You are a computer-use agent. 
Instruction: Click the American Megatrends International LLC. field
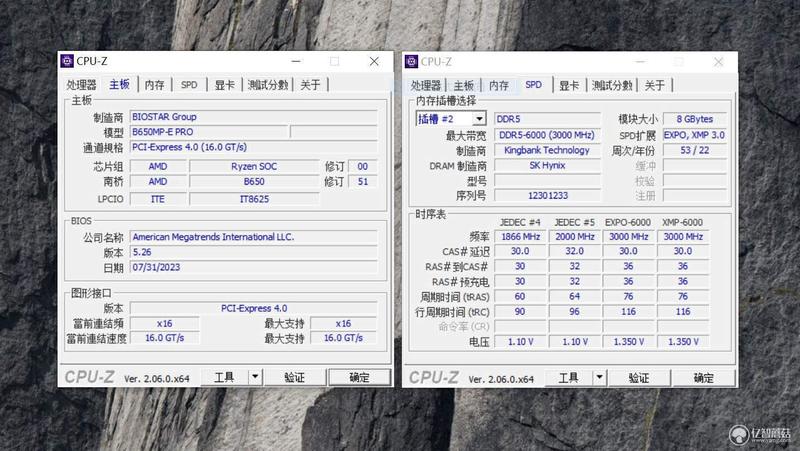[254, 237]
